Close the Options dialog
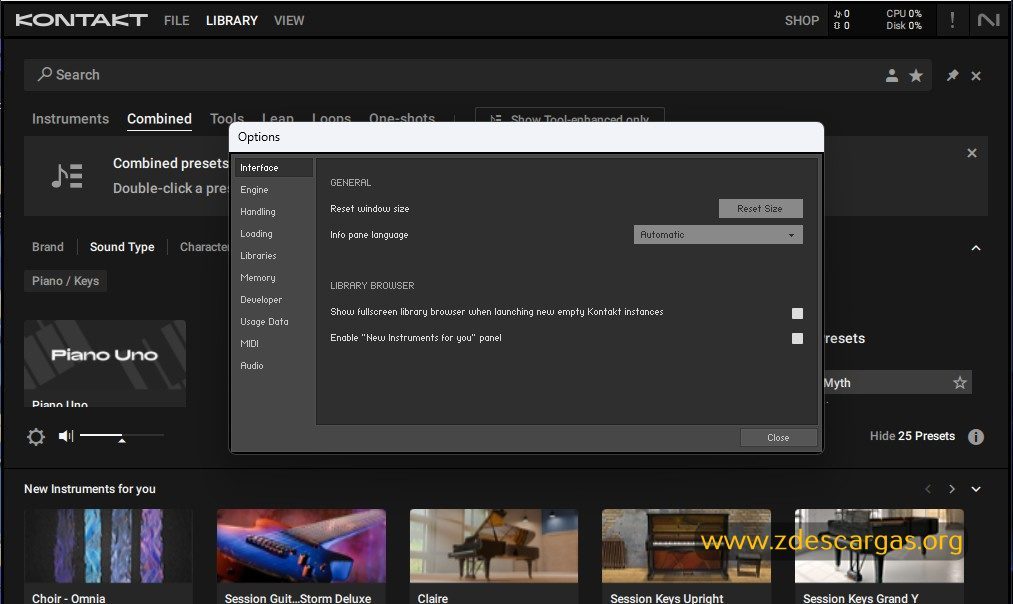The height and width of the screenshot is (604, 1013). click(778, 437)
